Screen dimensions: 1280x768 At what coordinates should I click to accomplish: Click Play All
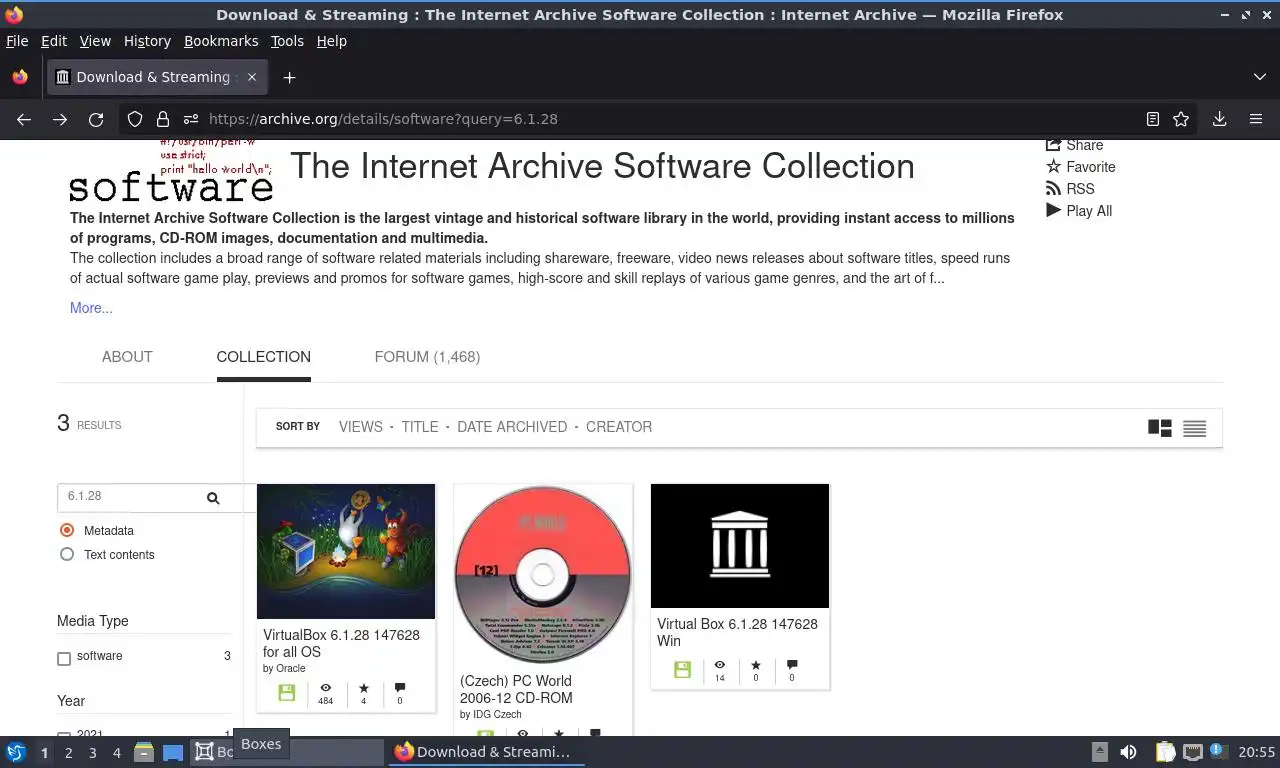coord(1079,211)
